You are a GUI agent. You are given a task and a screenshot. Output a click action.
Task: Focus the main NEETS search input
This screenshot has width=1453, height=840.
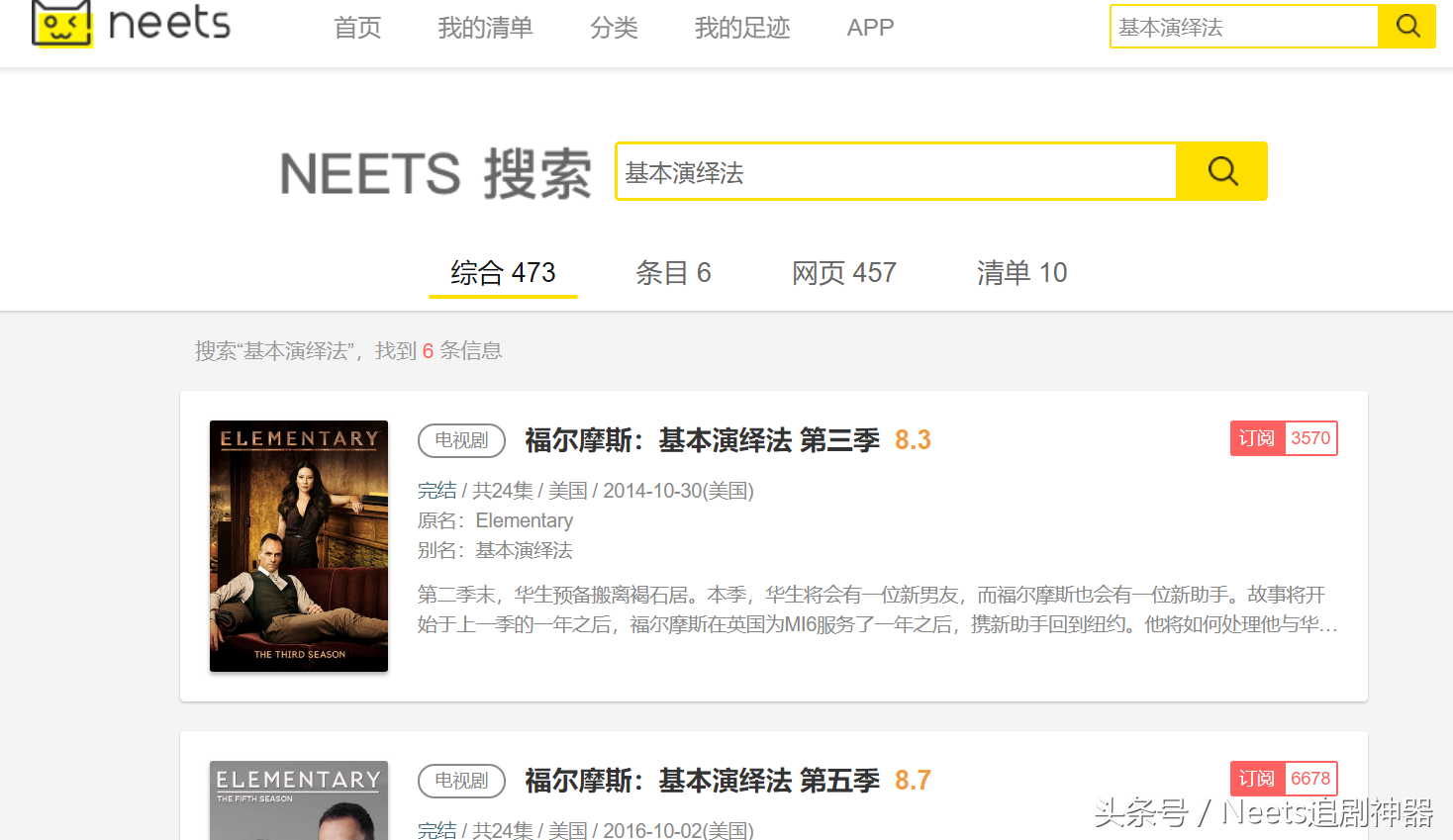coord(897,172)
